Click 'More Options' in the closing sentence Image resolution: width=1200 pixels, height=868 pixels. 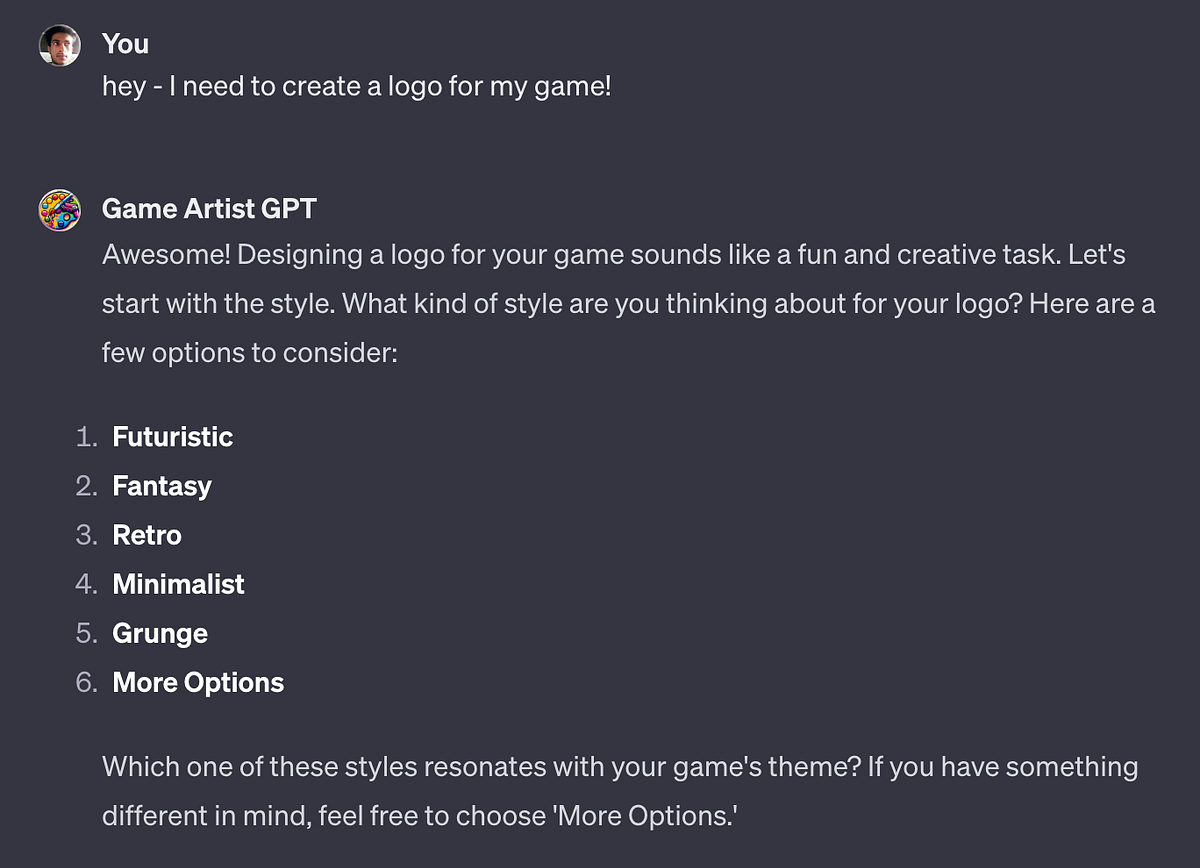point(646,815)
